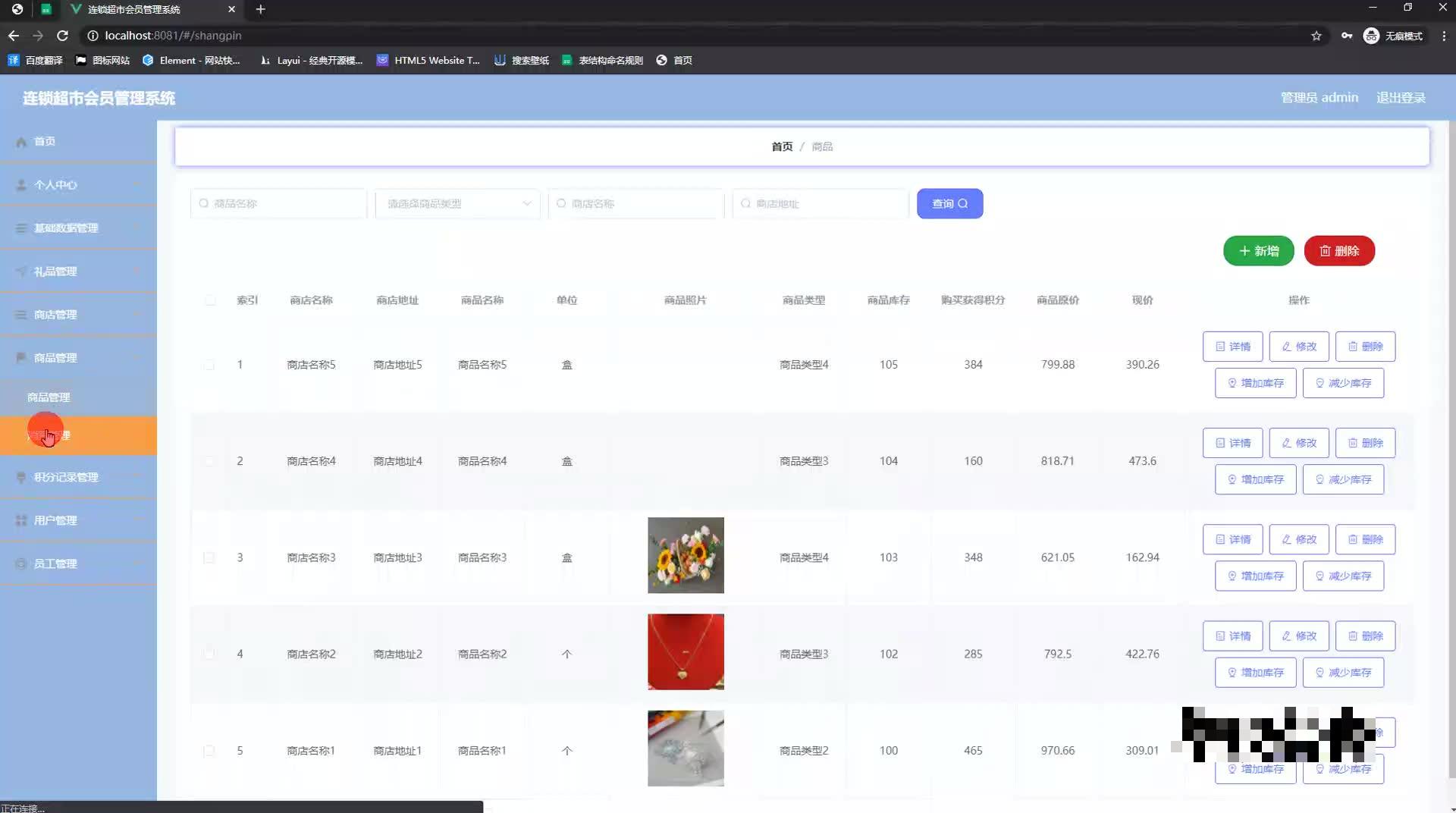Collapse the 商品管理 menu chevron
Viewport: 1456px width, 813px height.
coord(138,358)
